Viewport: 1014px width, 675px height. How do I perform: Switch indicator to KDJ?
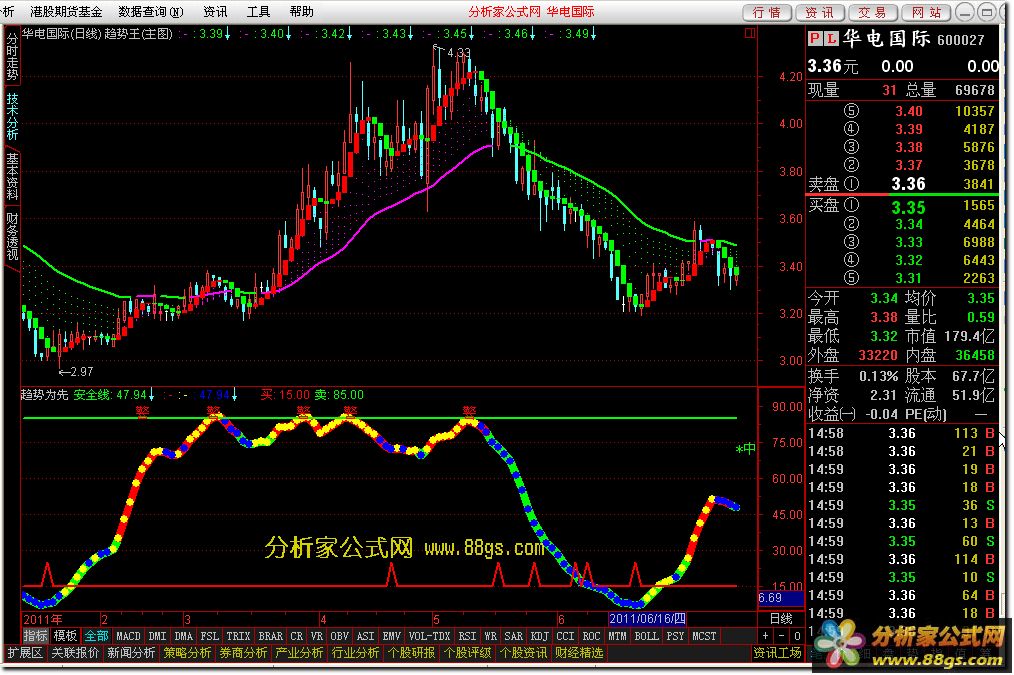tap(539, 636)
